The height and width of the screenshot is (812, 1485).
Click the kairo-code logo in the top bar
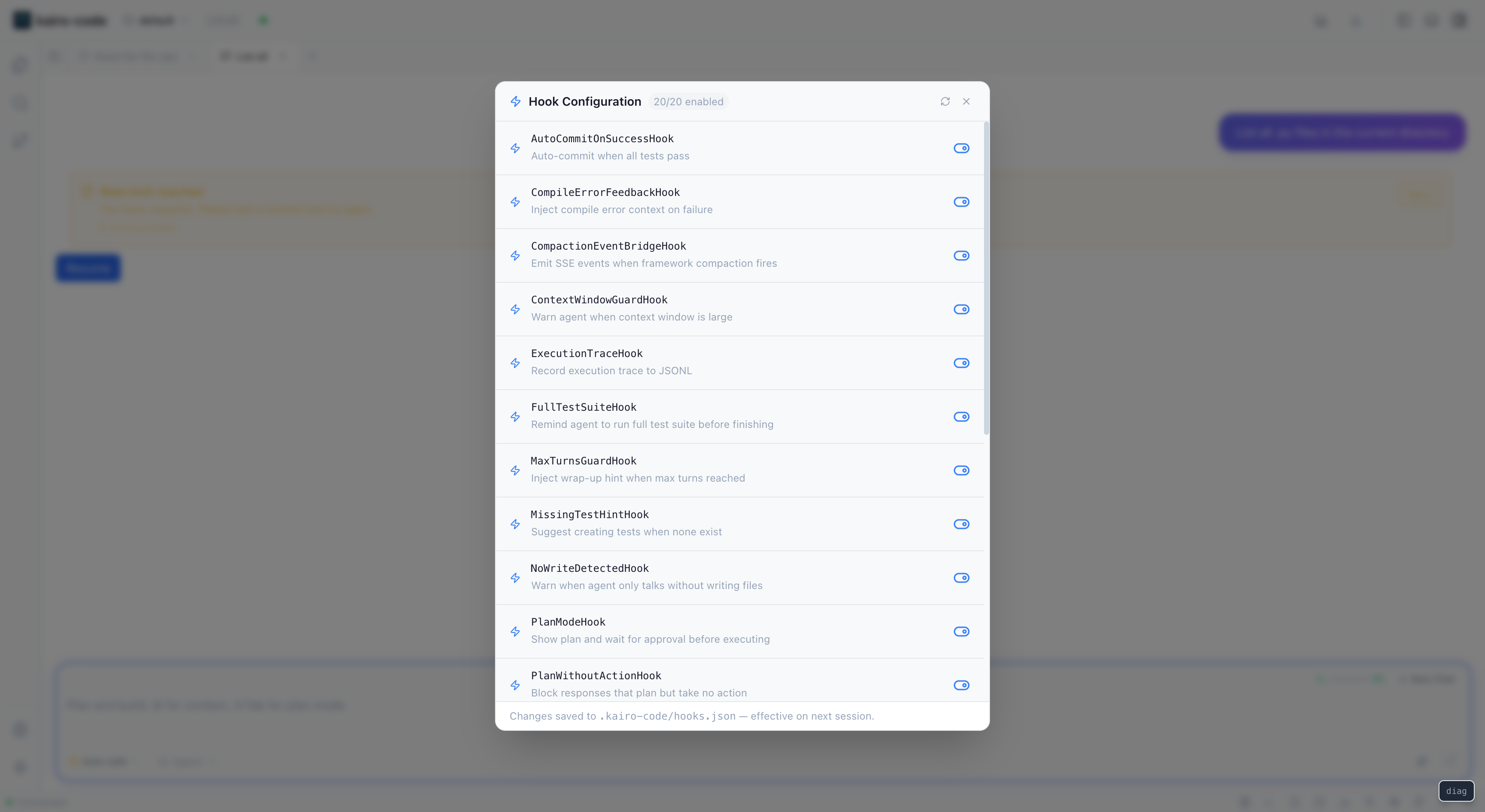tap(22, 20)
